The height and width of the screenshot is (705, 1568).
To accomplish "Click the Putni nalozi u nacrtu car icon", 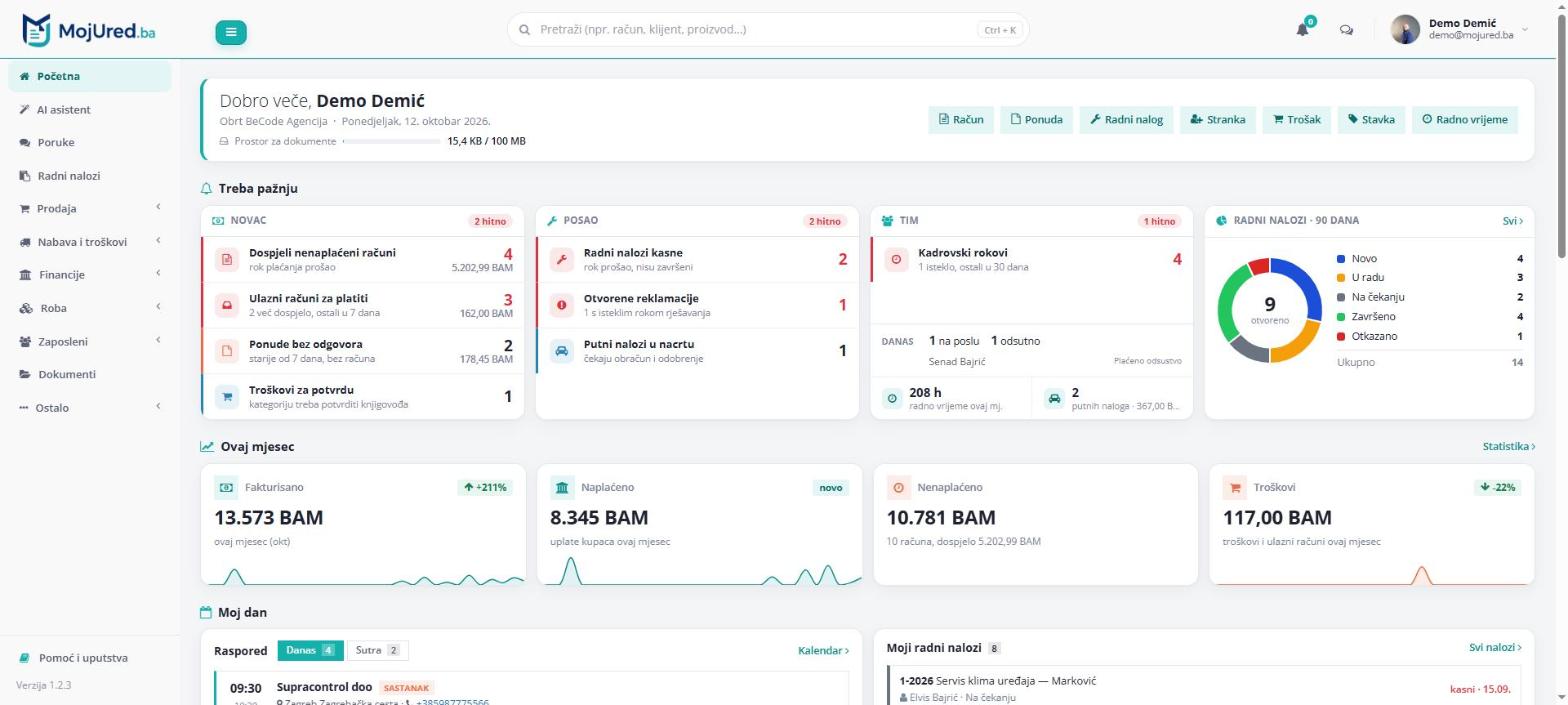I will (x=562, y=351).
